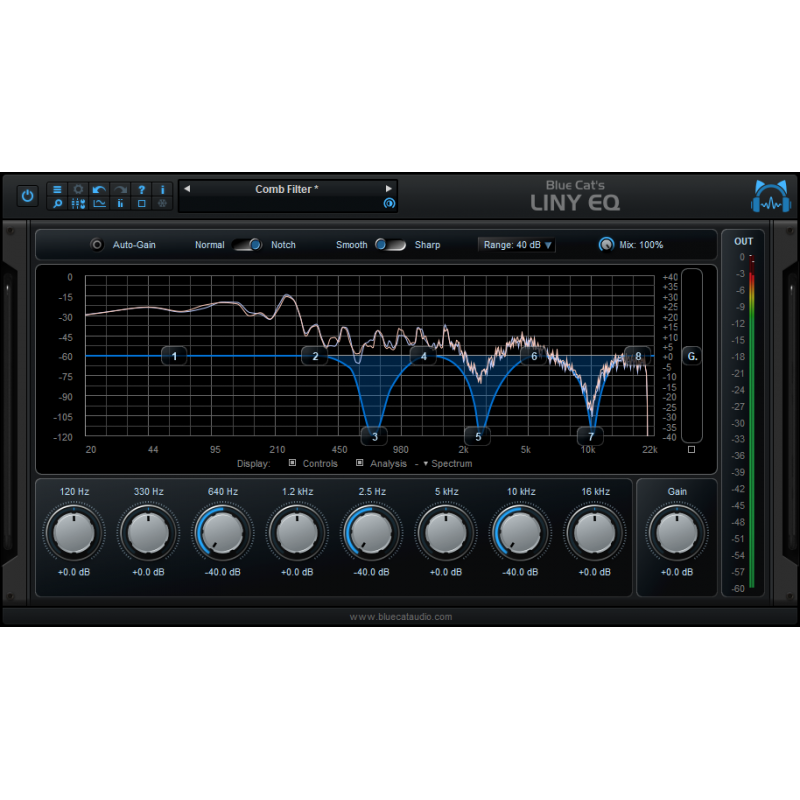Click the Comb Filter preset name

pyautogui.click(x=287, y=189)
